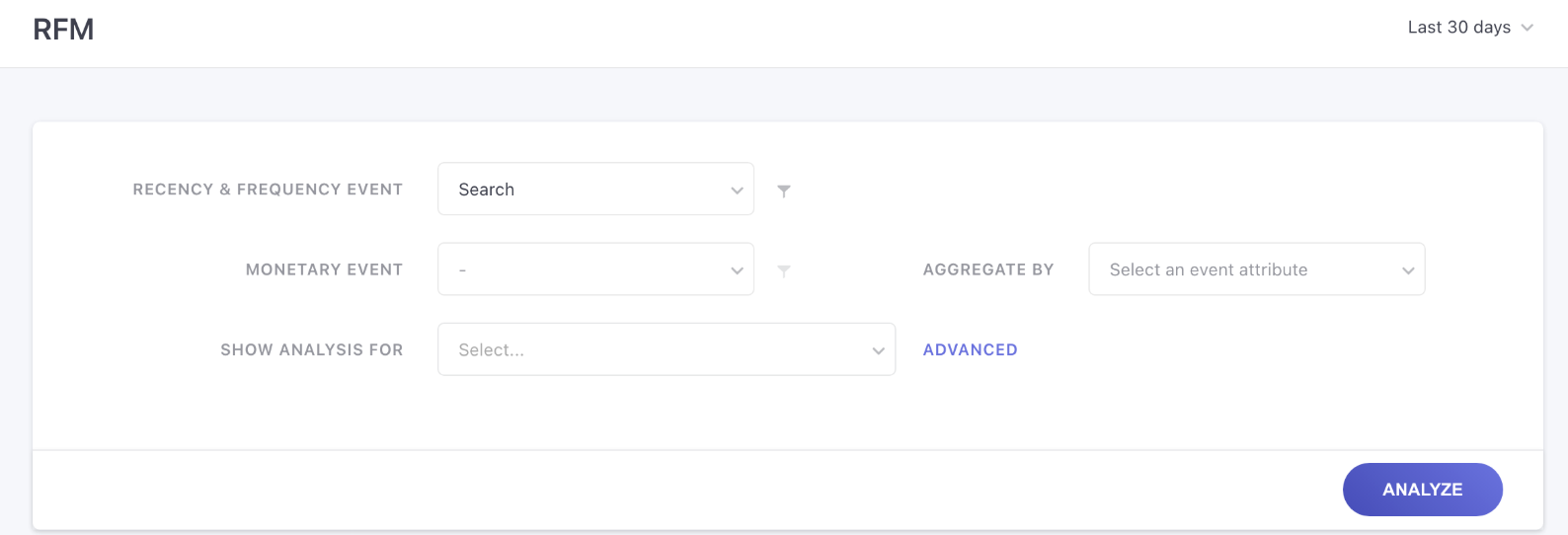The image size is (1568, 535).
Task: Click the SHOW ANALYSIS FOR label
Action: [x=311, y=349]
